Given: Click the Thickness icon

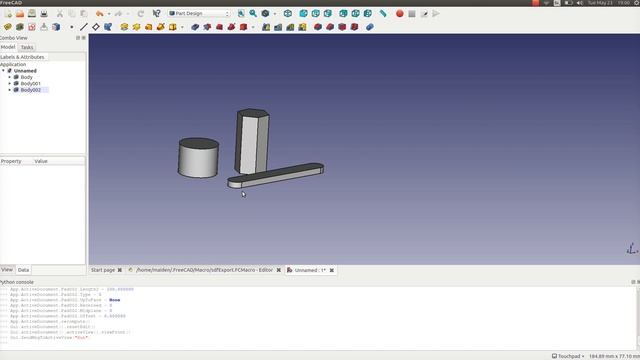Looking at the screenshot, I should click(354, 27).
